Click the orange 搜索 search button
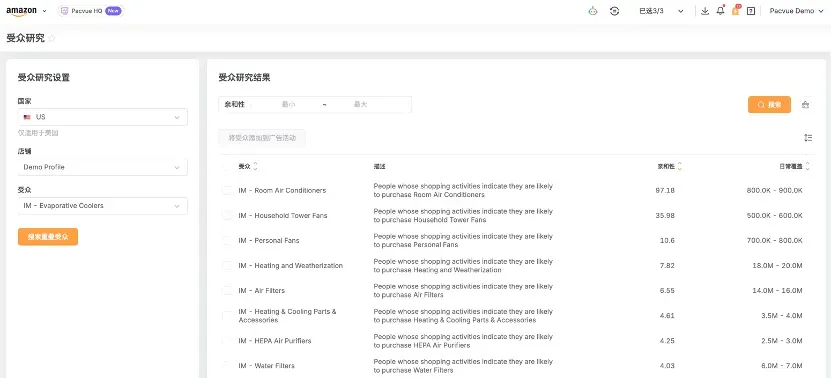Image resolution: width=832 pixels, height=378 pixels. pyautogui.click(x=769, y=105)
